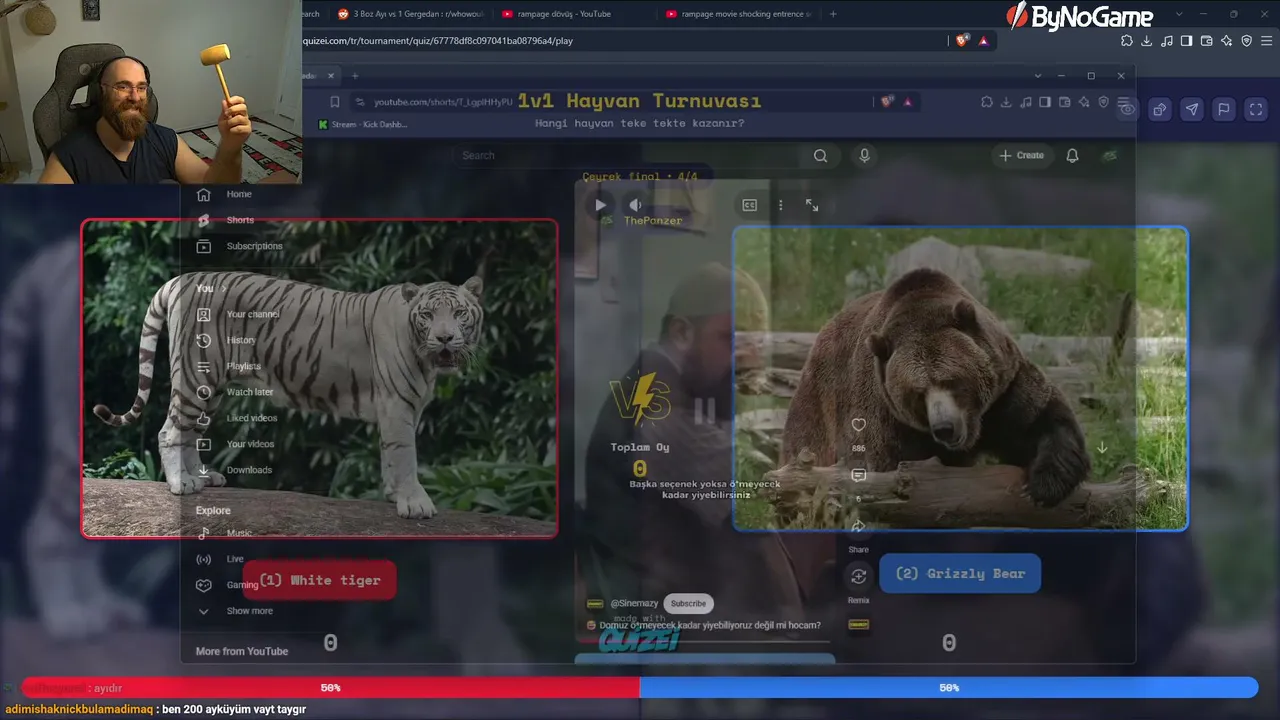
Task: Remix the YouTube short
Action: (858, 576)
